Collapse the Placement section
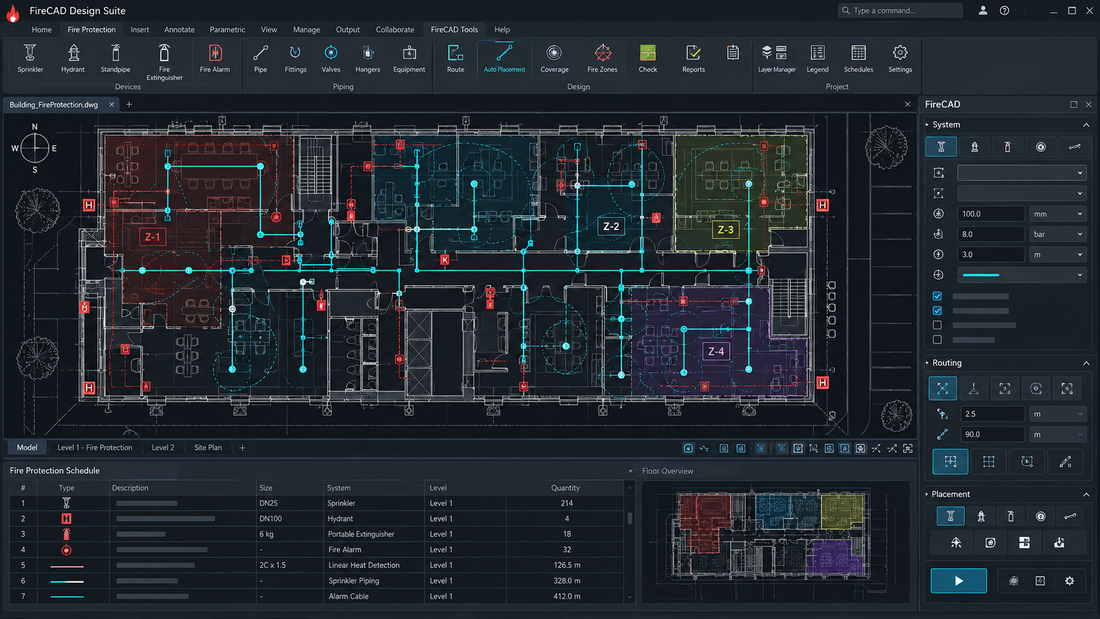 [1086, 495]
